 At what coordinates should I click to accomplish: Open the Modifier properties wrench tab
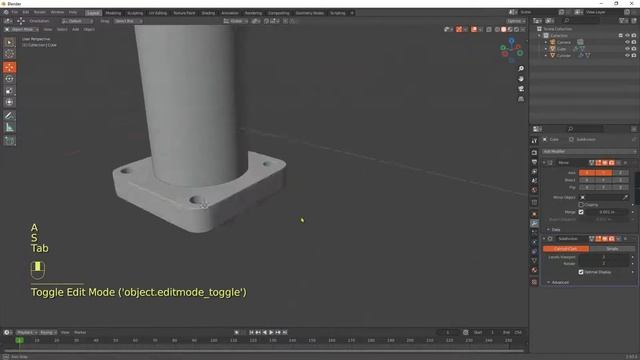click(534, 223)
